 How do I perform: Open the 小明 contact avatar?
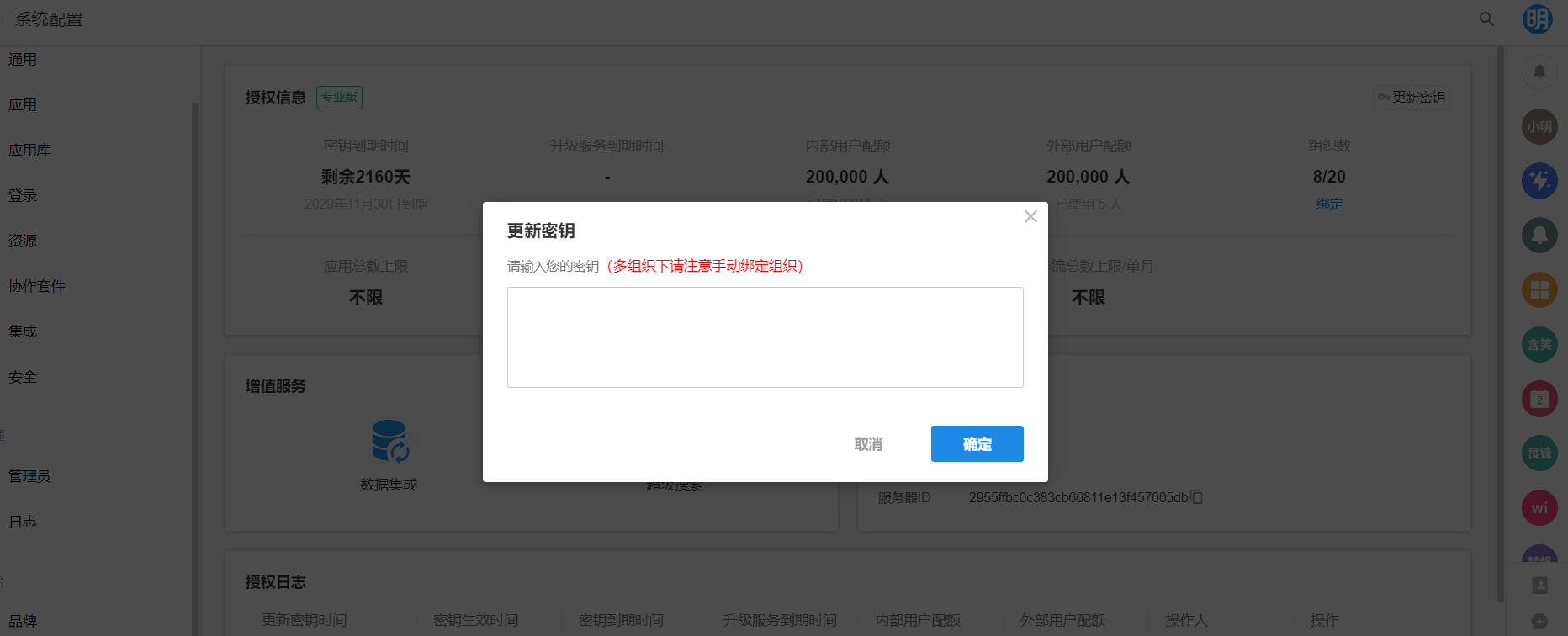coord(1539,126)
